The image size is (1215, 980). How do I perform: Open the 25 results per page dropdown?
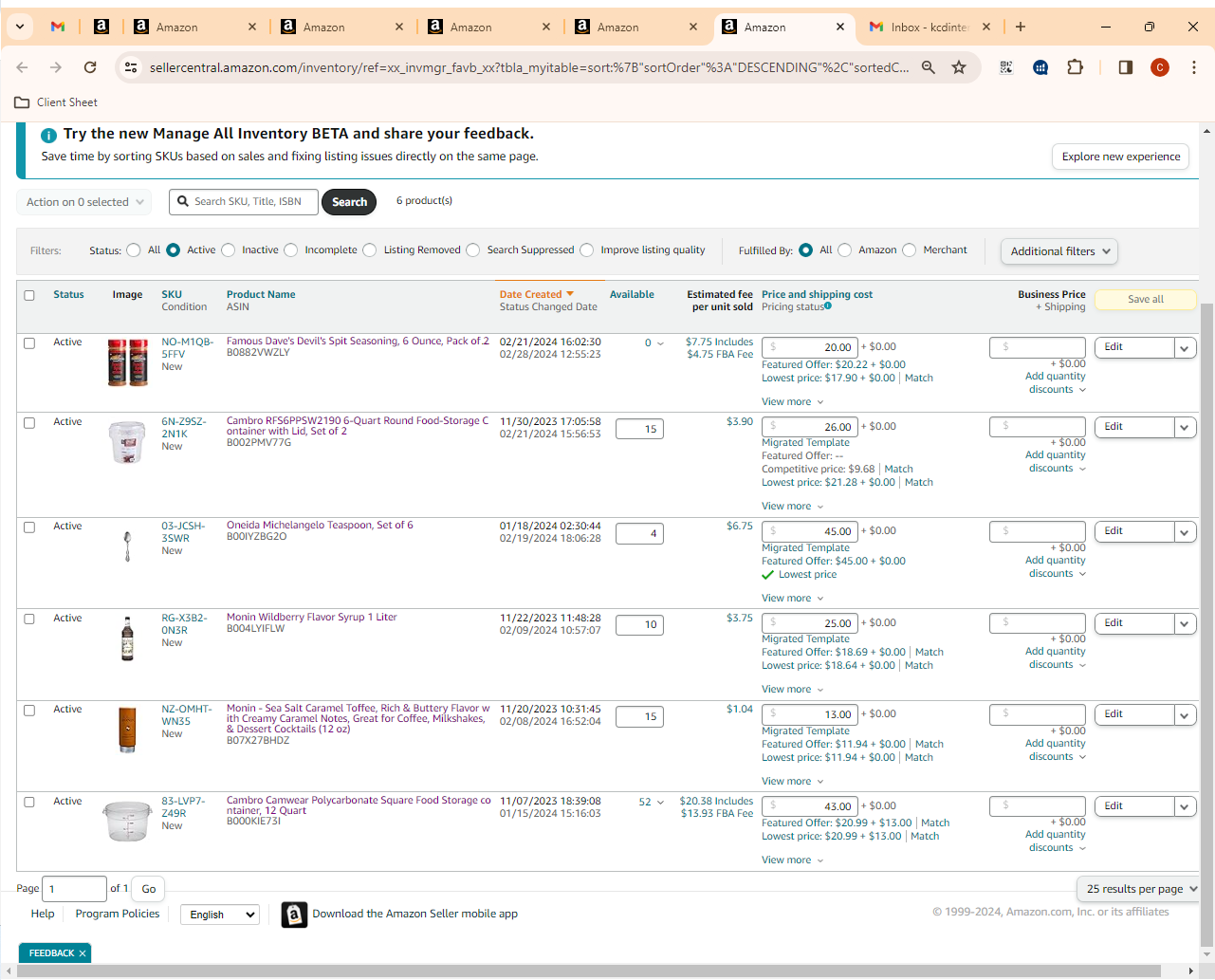[1139, 889]
